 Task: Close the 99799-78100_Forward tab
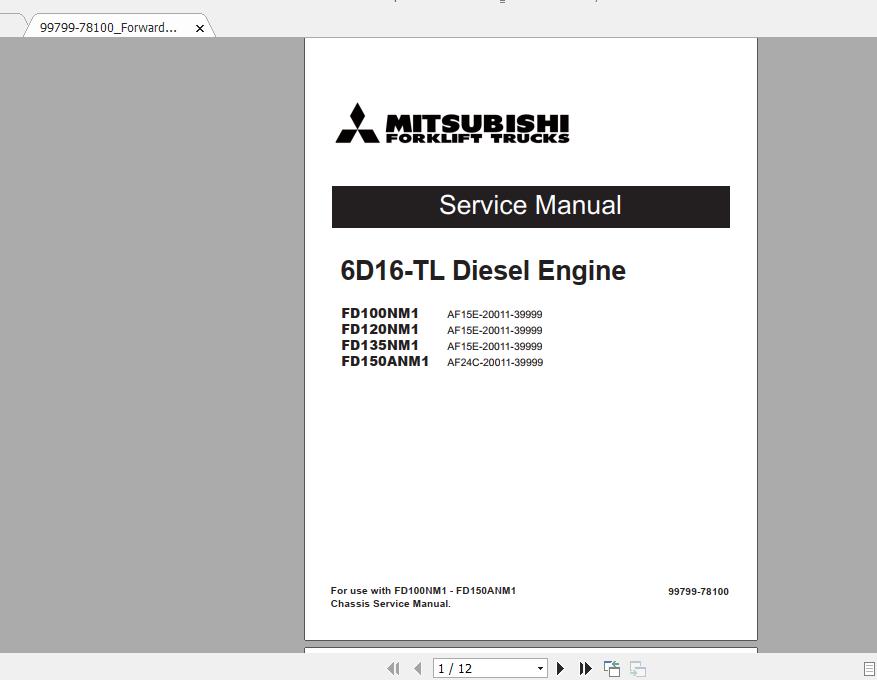pos(200,27)
